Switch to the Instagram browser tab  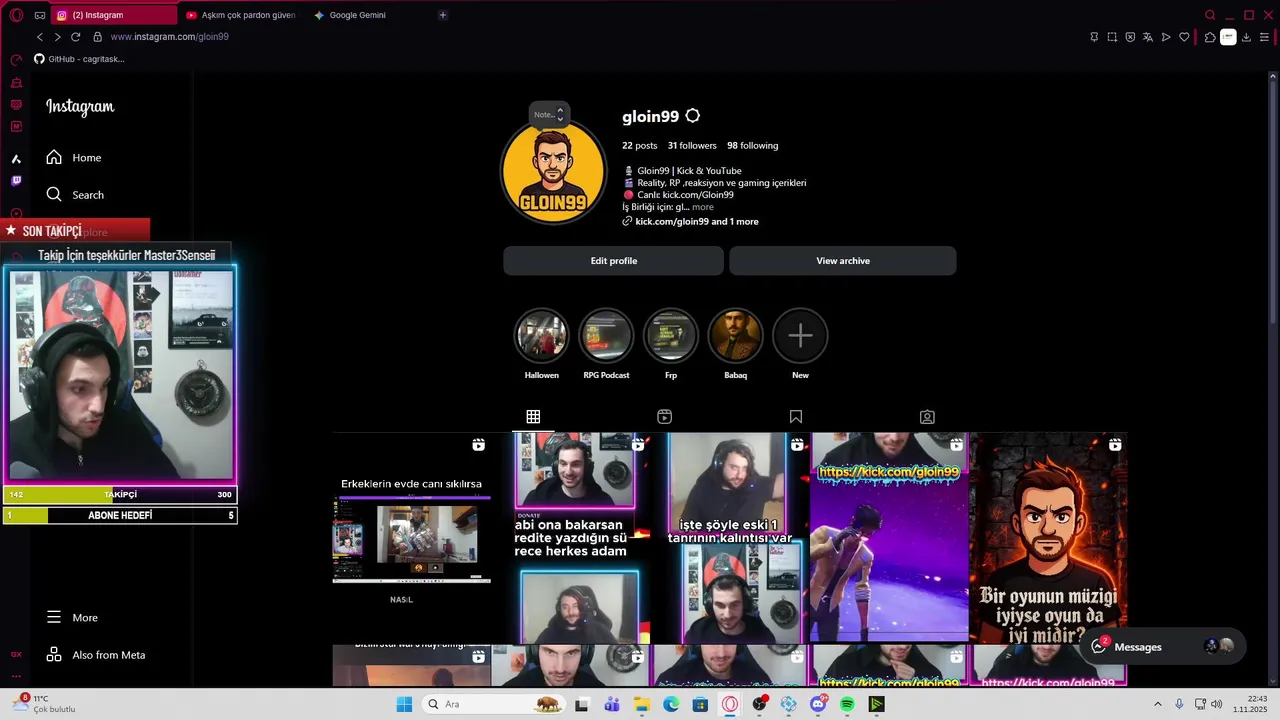point(113,15)
